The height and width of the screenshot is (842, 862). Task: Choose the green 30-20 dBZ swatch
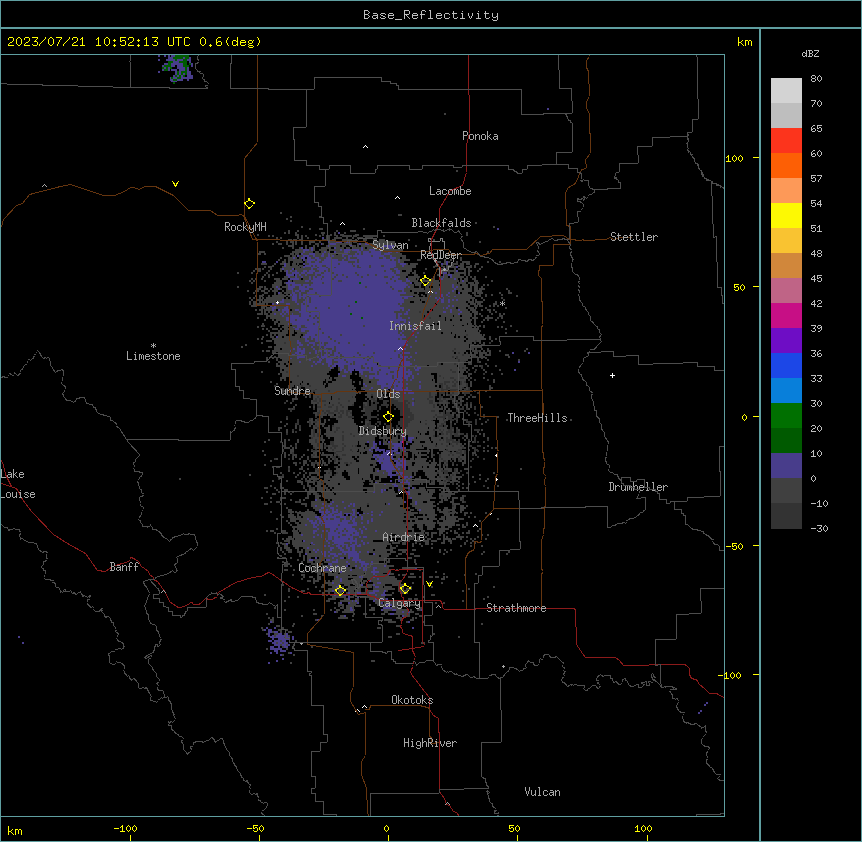(786, 416)
